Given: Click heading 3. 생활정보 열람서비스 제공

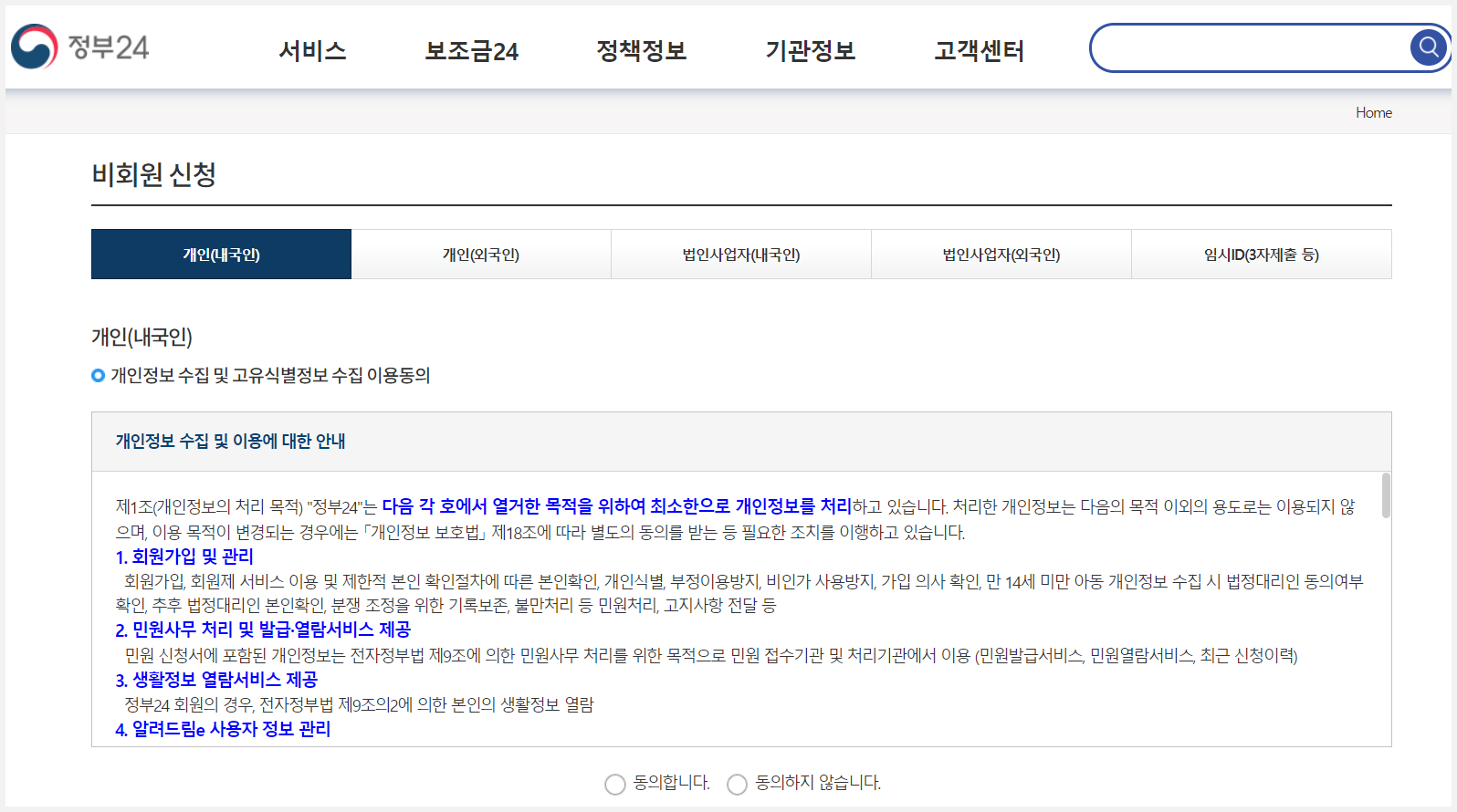Looking at the screenshot, I should (x=216, y=680).
